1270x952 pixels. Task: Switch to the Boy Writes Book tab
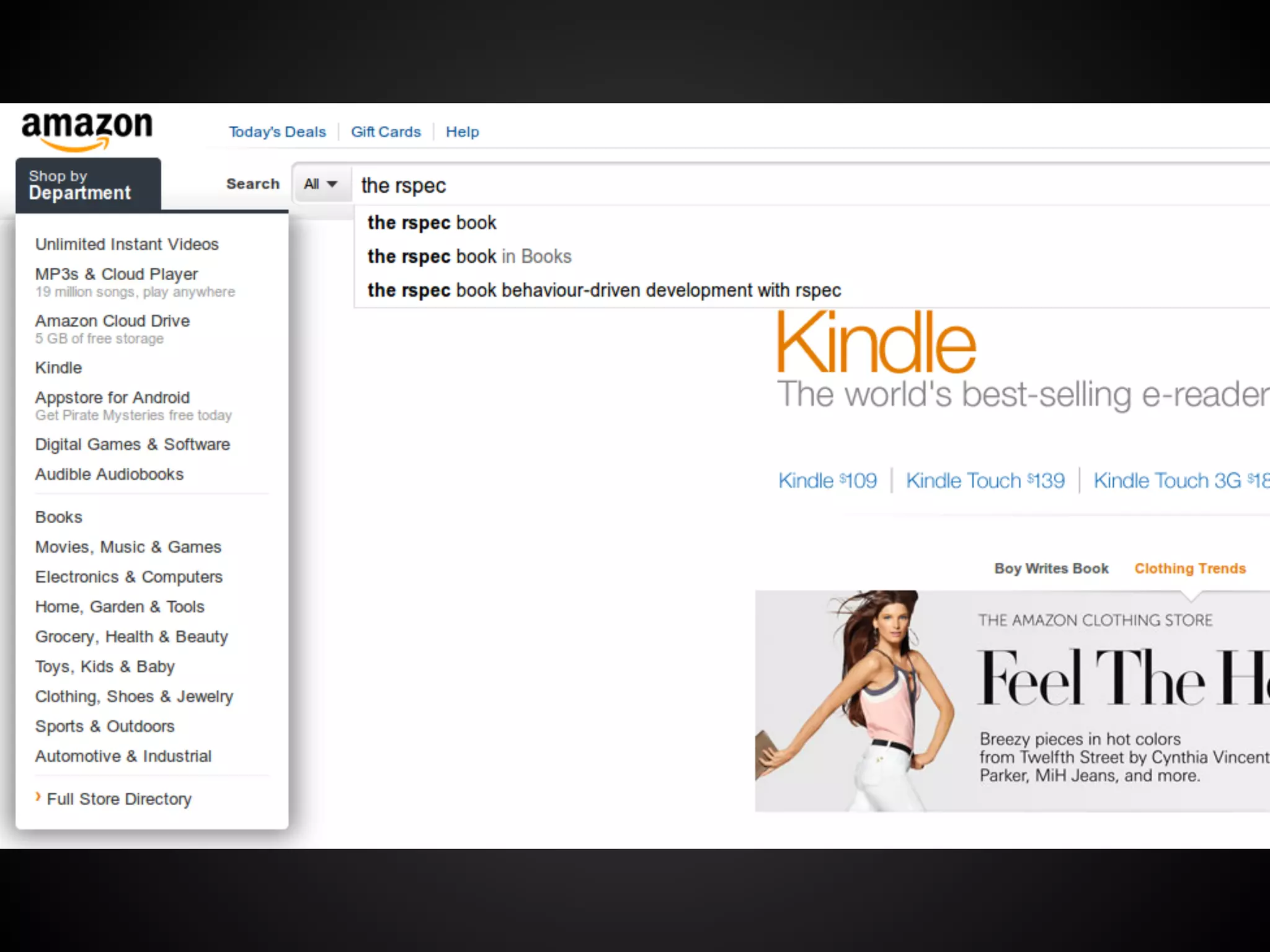click(x=1051, y=568)
